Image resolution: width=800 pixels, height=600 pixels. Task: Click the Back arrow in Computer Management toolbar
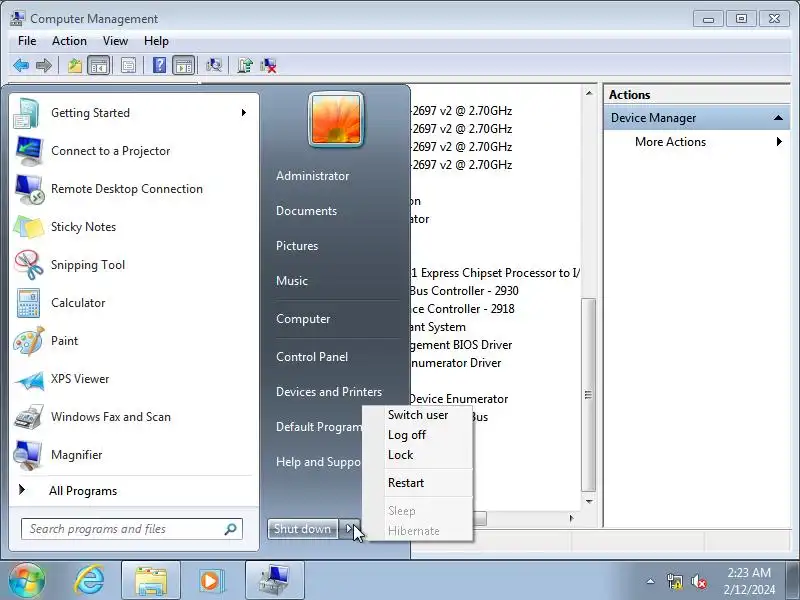20,65
